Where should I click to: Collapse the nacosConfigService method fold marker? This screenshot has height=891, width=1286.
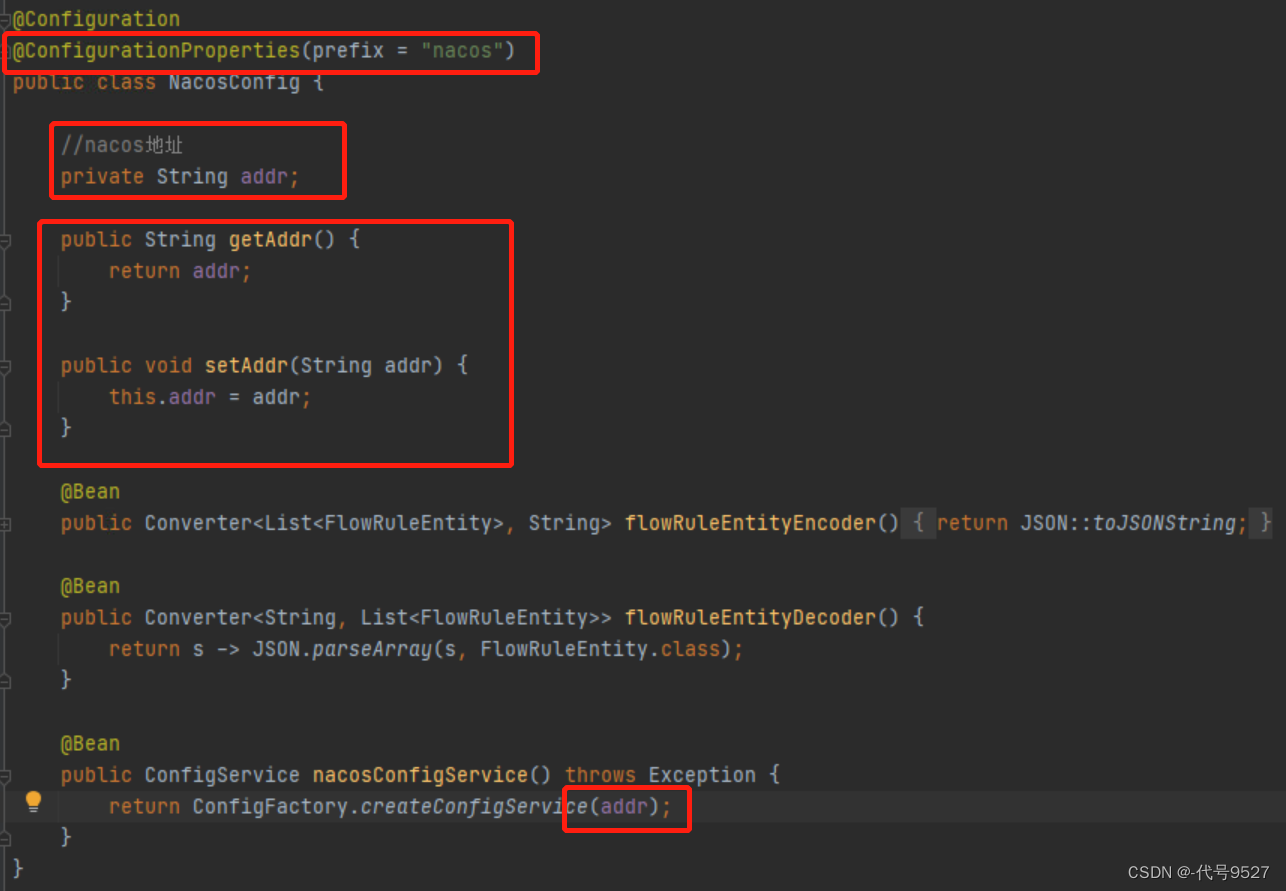[5, 775]
